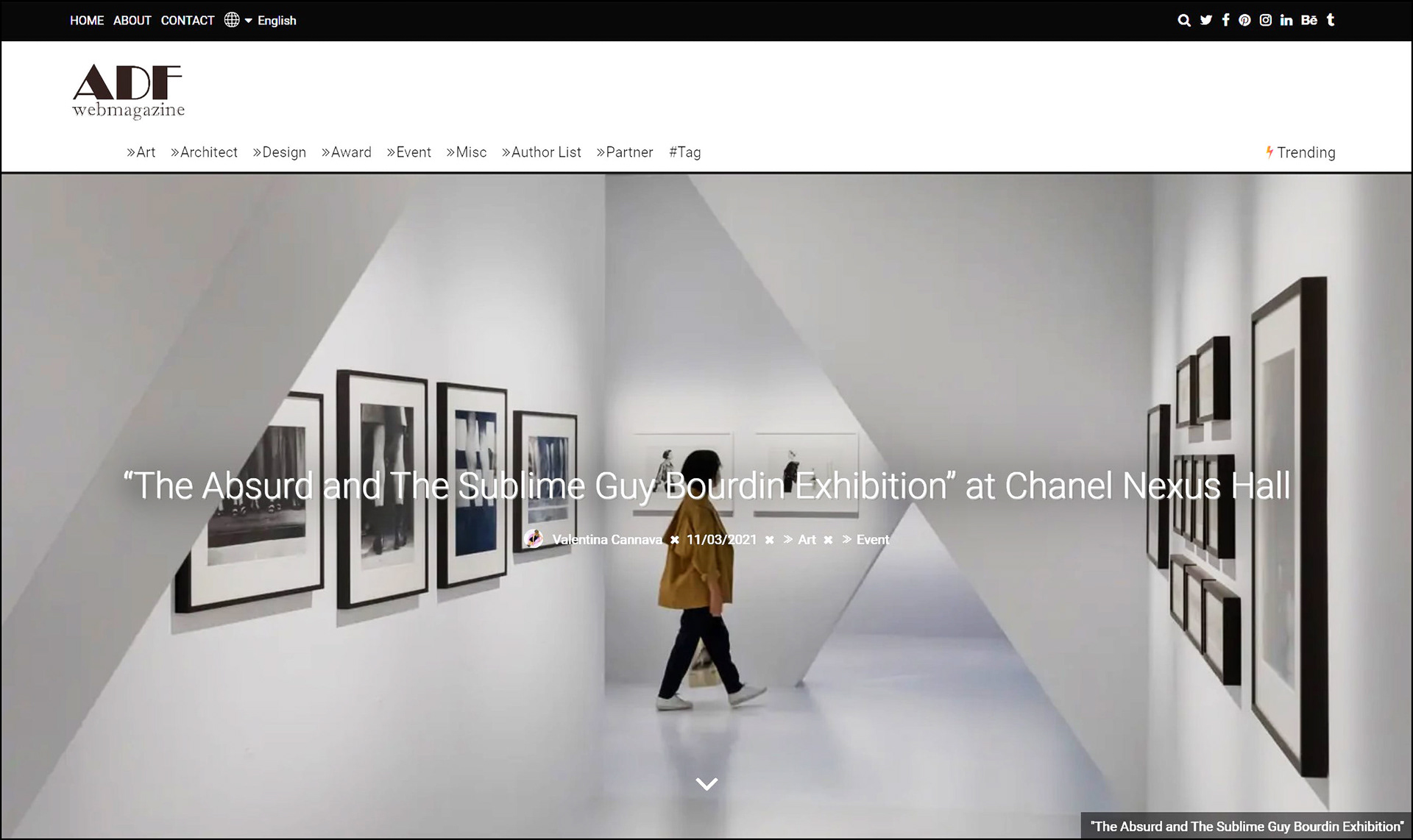1413x840 pixels.
Task: Open the Architect category menu
Action: (204, 152)
